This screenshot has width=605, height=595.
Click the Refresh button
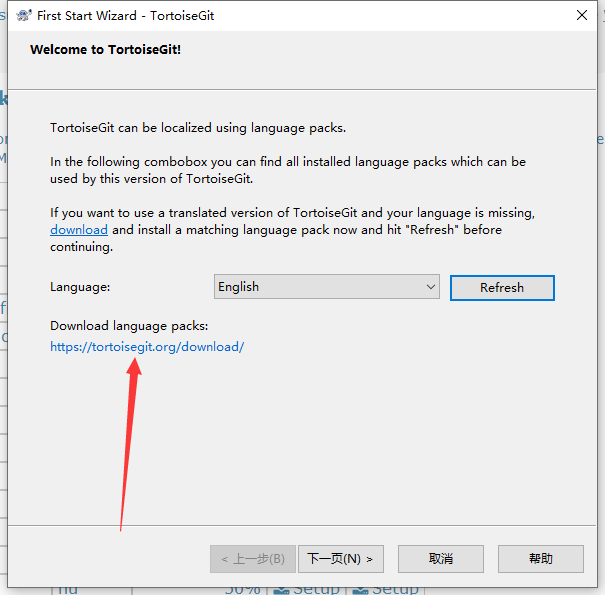(x=502, y=287)
